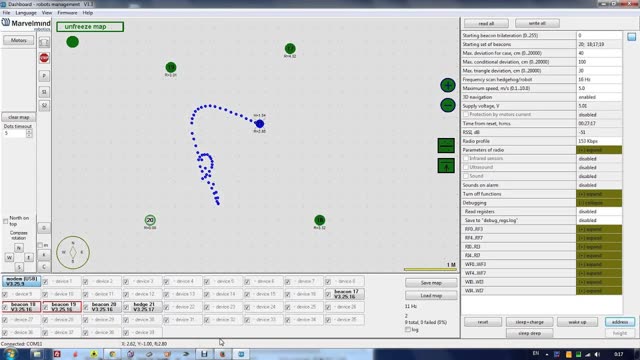The image size is (640, 360).
Task: Rotate compass with W button
Action: click(9, 258)
